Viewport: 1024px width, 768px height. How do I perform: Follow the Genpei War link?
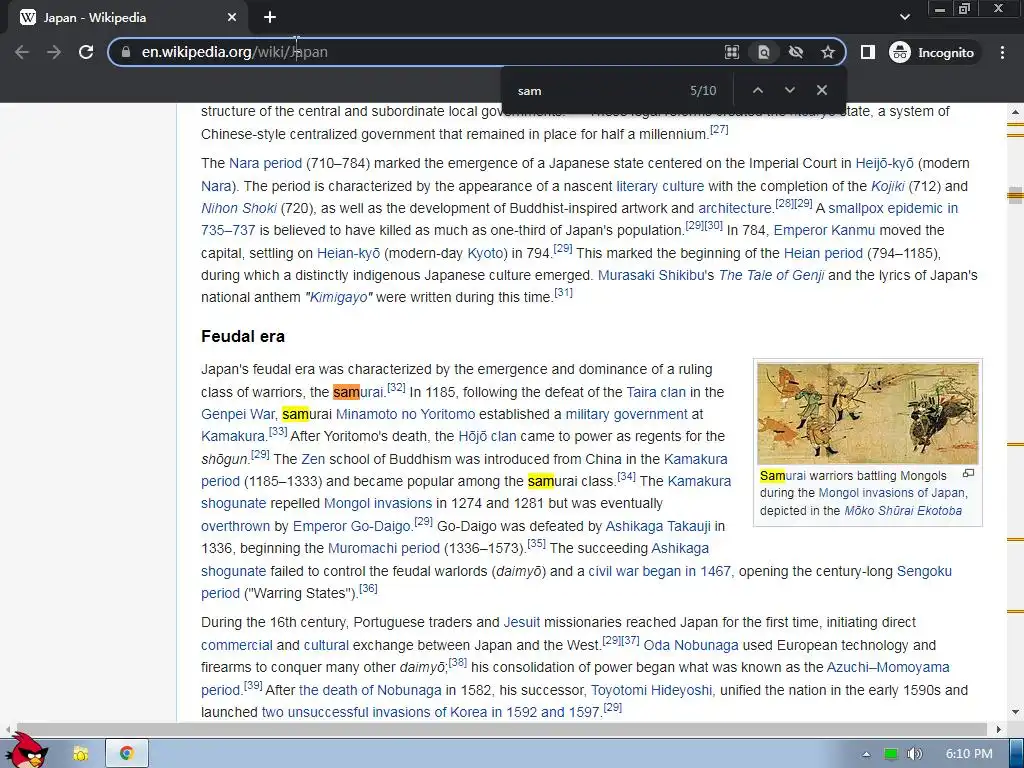(x=238, y=415)
